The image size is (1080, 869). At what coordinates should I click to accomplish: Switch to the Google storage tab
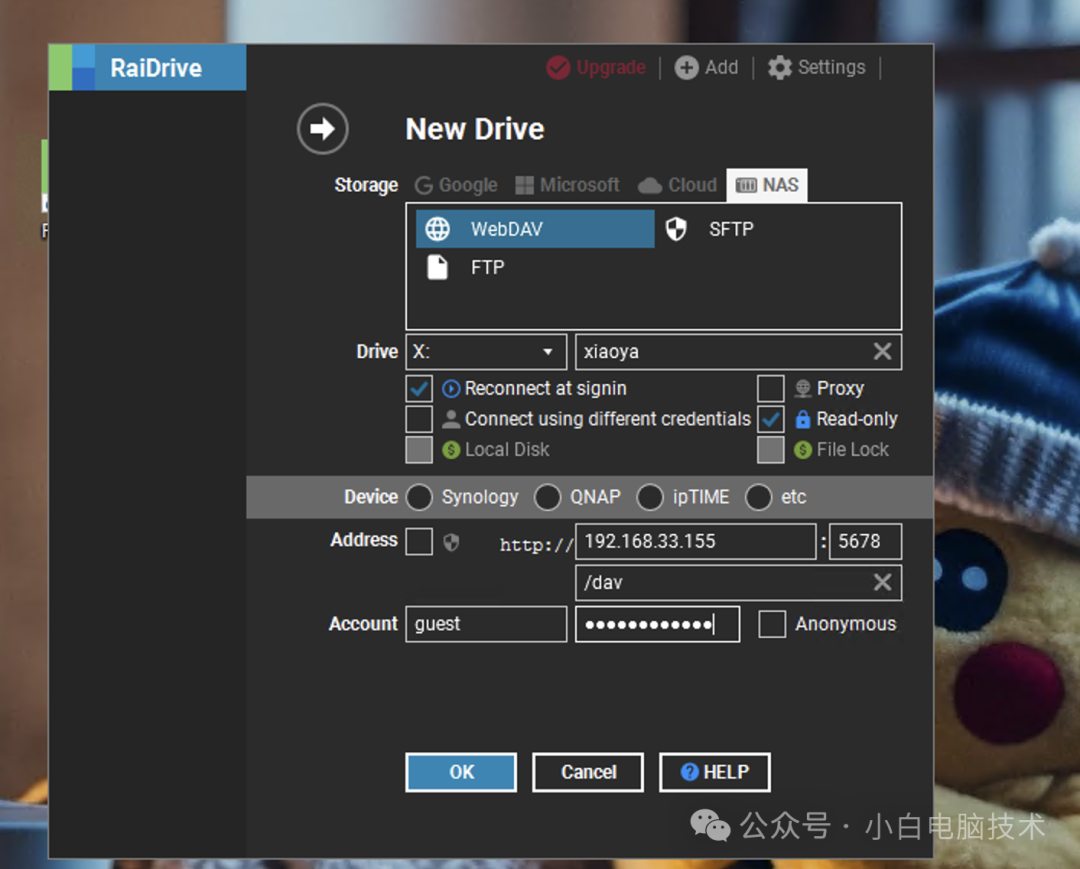(x=456, y=185)
